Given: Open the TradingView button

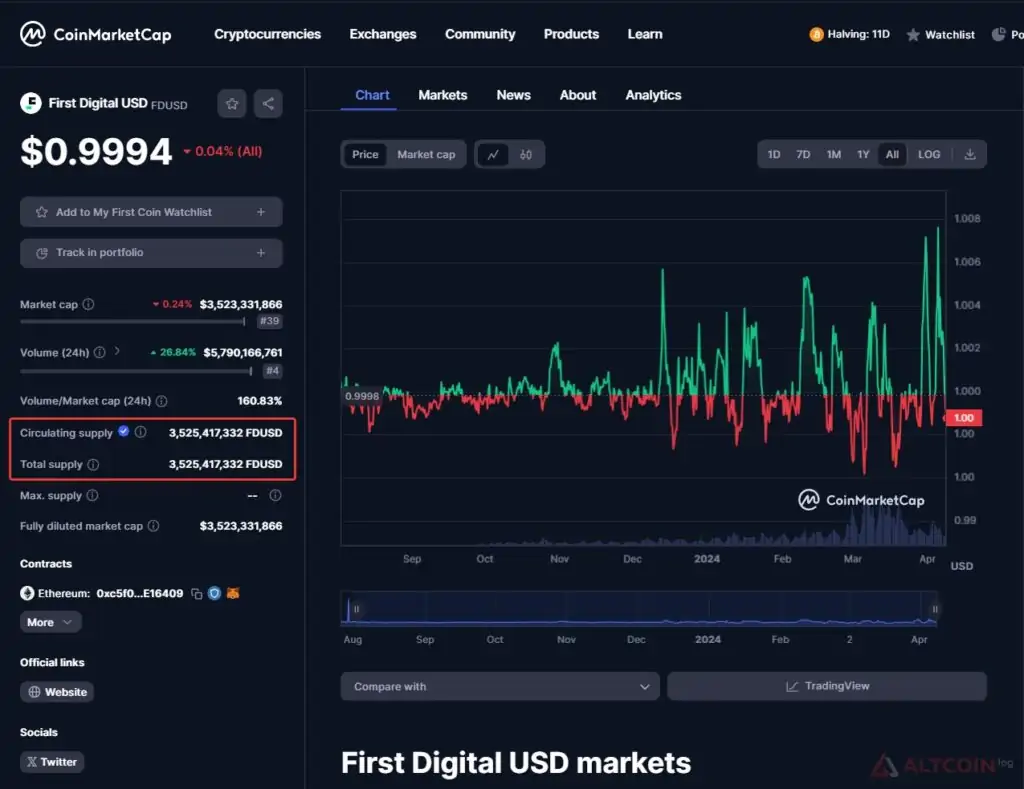Looking at the screenshot, I should [827, 686].
